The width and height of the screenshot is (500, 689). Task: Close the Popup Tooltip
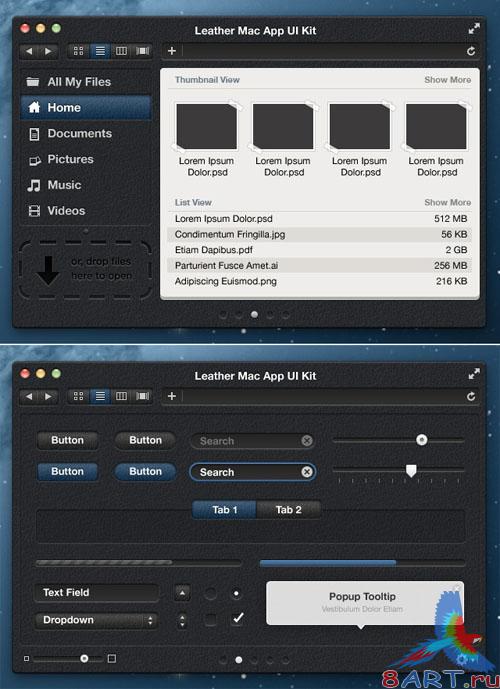457,587
